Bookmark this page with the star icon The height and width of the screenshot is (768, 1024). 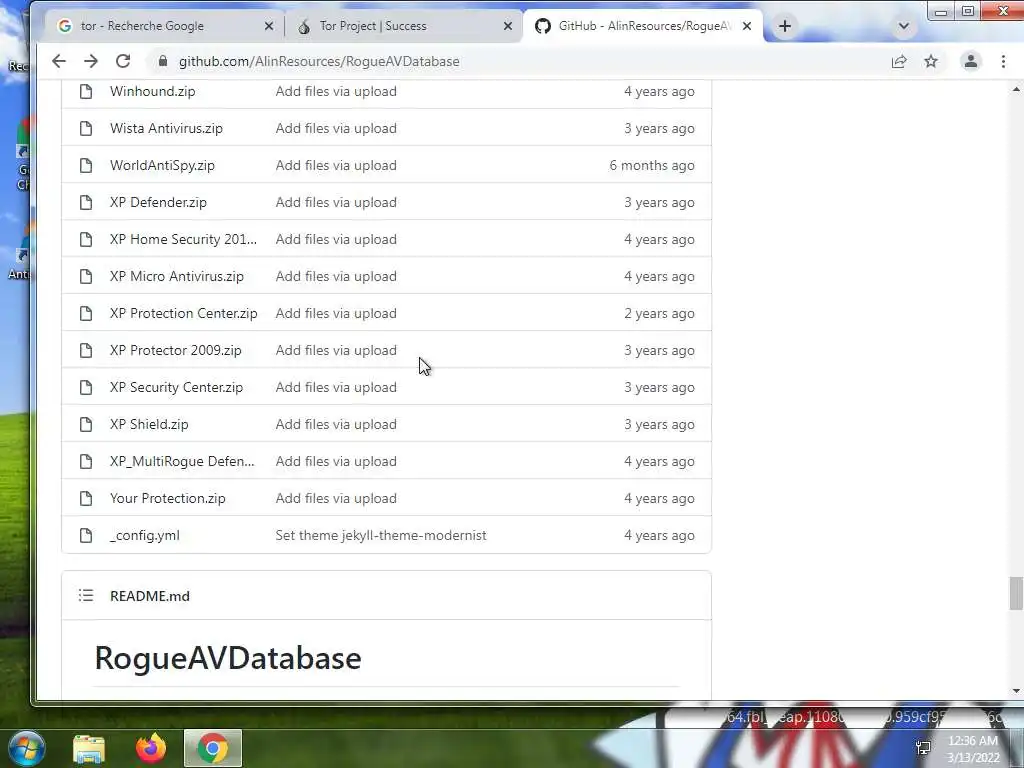[931, 61]
